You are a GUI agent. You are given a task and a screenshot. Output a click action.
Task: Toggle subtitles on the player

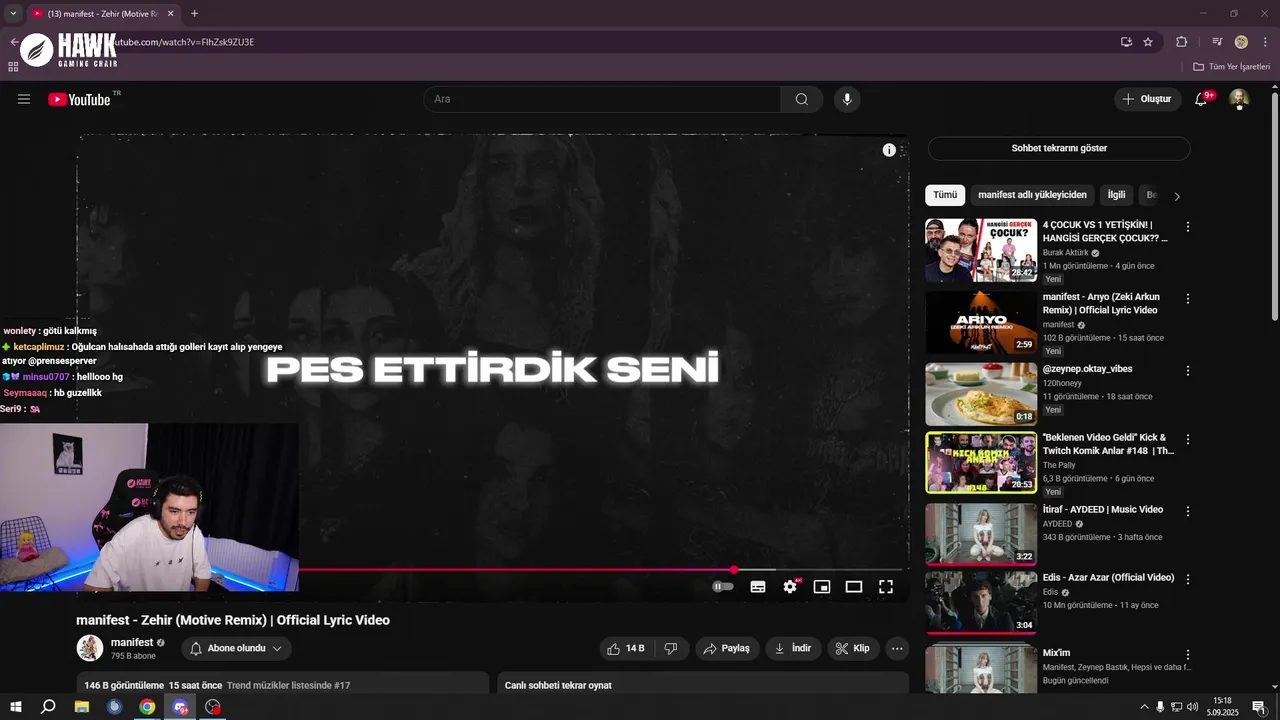coord(758,587)
